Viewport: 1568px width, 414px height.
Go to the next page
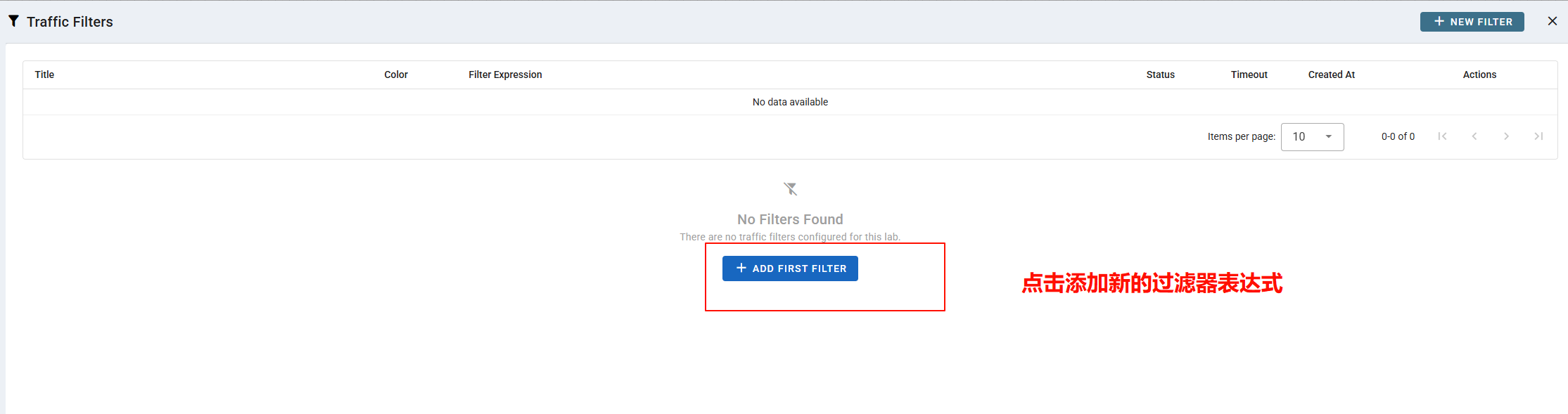pyautogui.click(x=1506, y=136)
